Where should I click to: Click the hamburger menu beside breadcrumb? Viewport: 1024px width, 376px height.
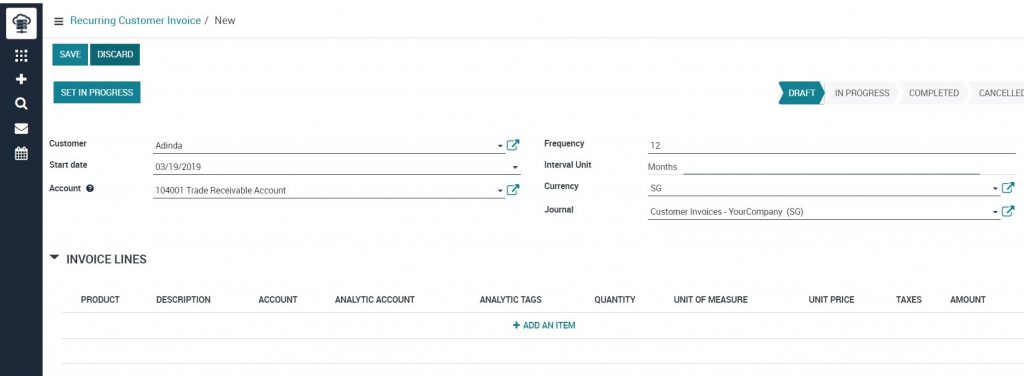59,21
